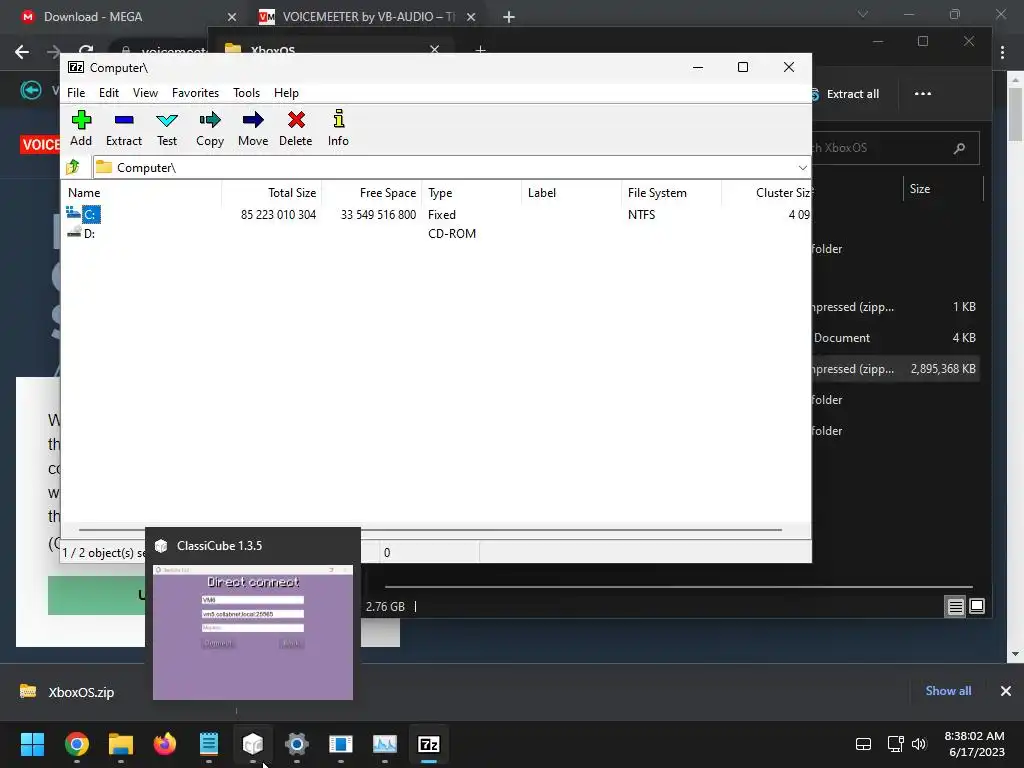The width and height of the screenshot is (1024, 768).
Task: Click Extract all in File Explorer
Action: coord(845,94)
